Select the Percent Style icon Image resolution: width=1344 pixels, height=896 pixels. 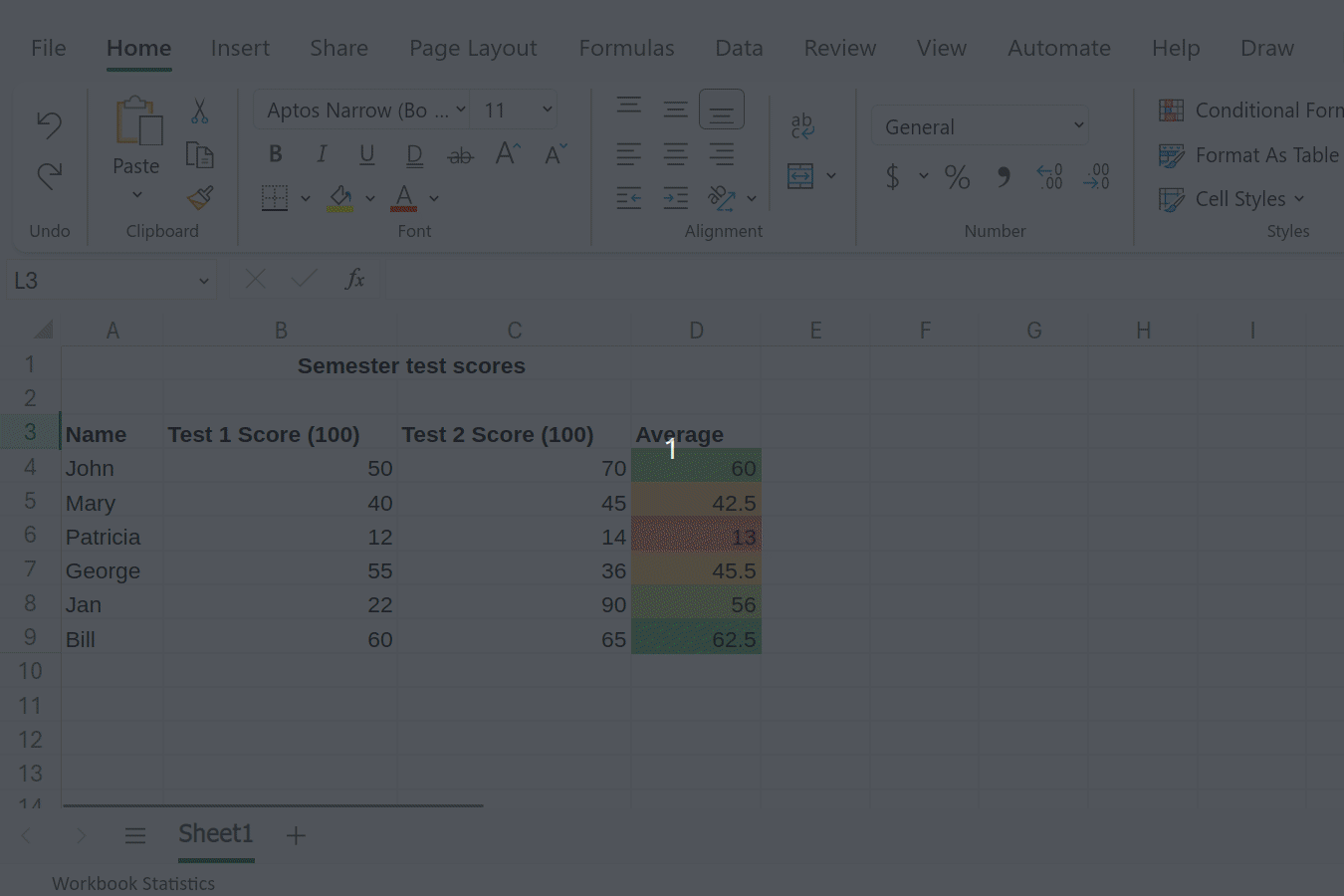958,176
